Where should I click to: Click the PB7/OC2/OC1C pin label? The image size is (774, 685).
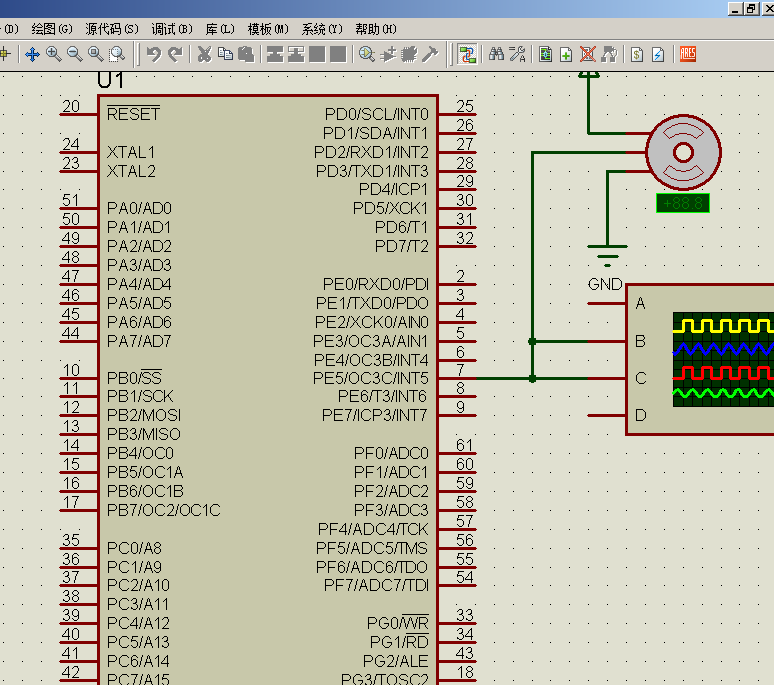click(164, 510)
